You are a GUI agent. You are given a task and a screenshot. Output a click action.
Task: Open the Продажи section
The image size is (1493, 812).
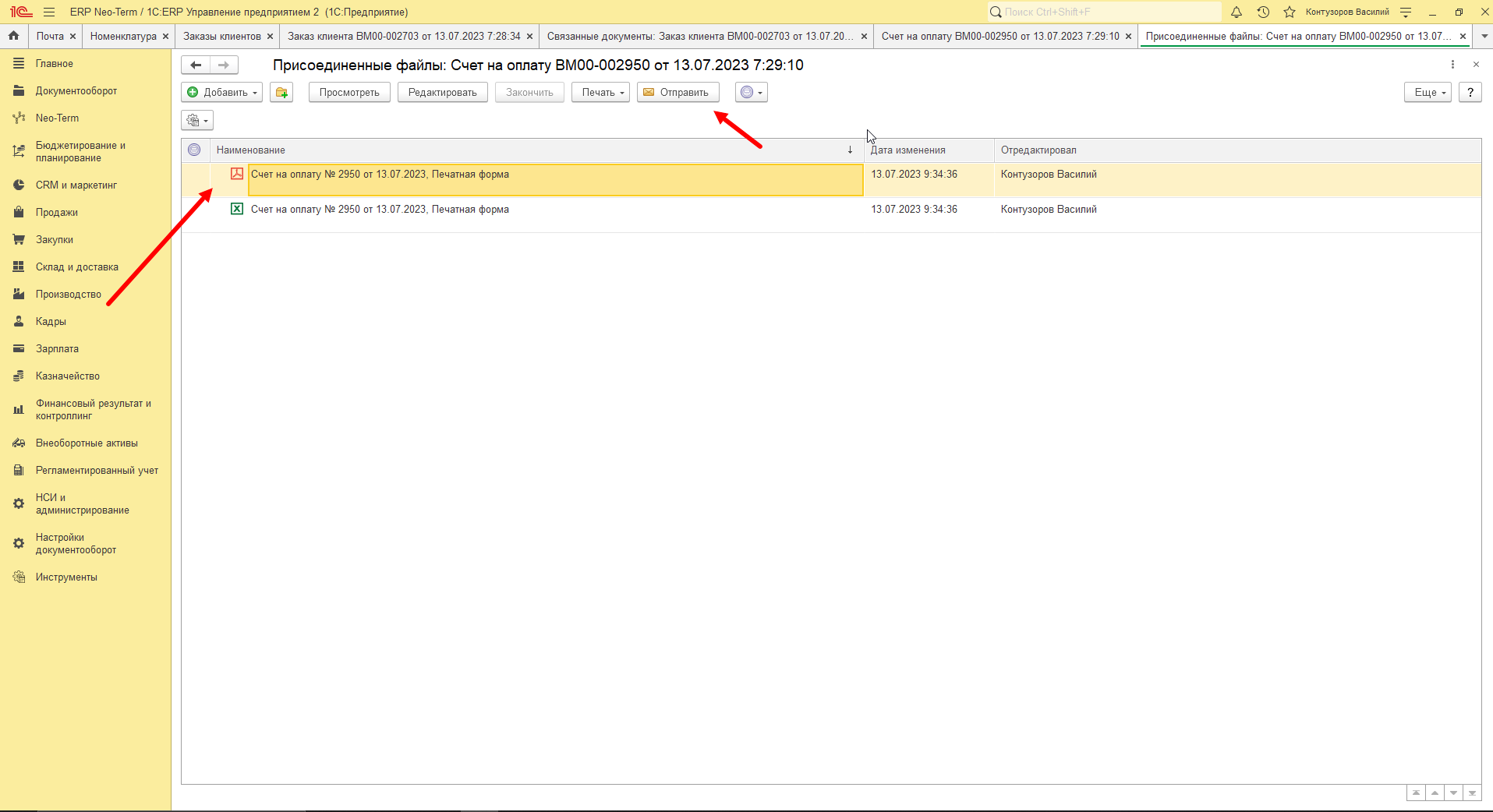pyautogui.click(x=57, y=212)
